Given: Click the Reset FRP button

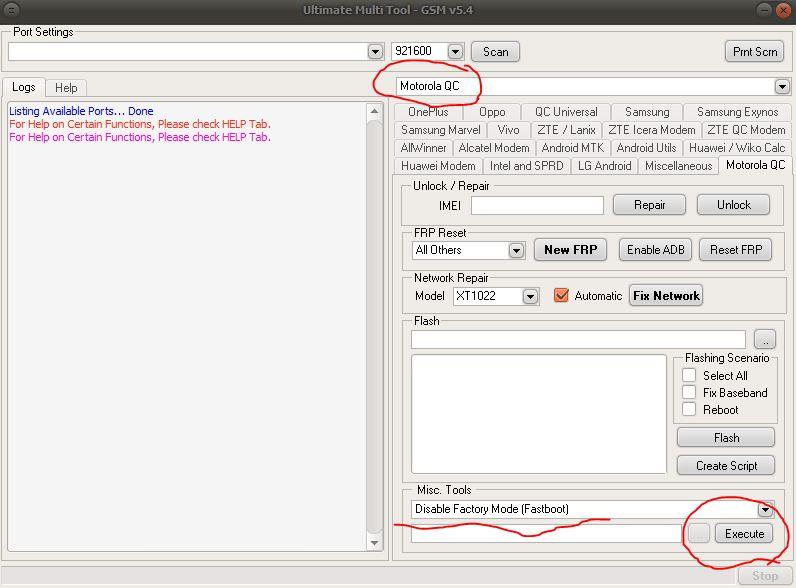Looking at the screenshot, I should coord(736,250).
